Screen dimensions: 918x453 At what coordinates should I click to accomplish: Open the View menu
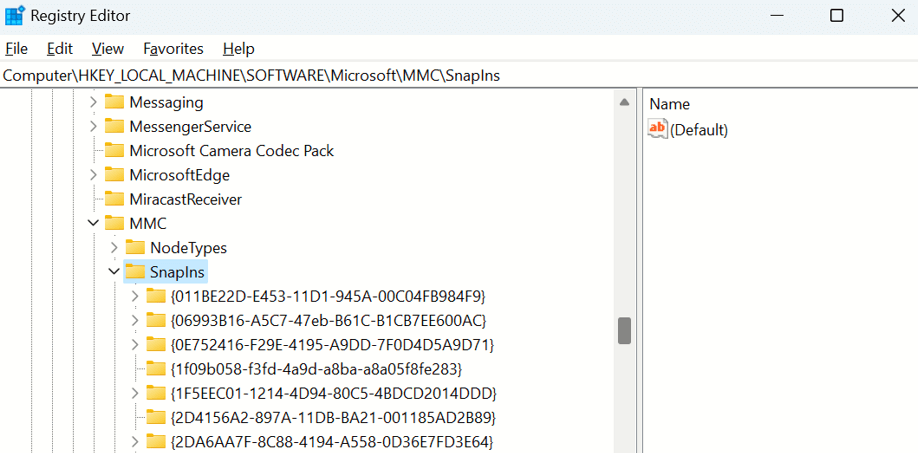click(107, 48)
